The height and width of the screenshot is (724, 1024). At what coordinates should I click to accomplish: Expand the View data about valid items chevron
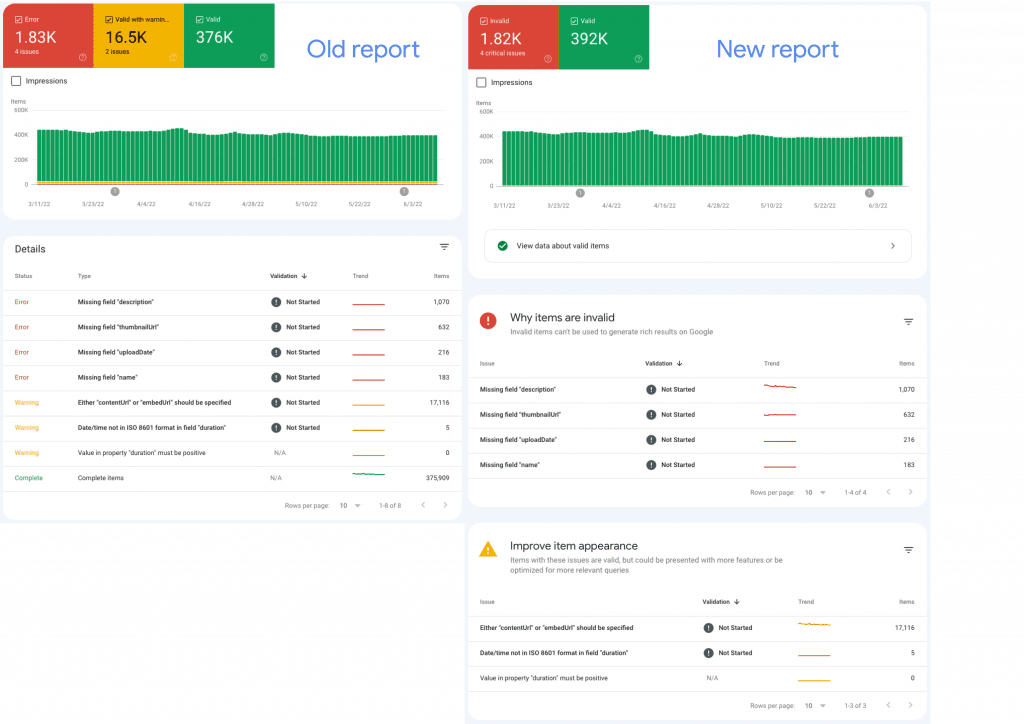[892, 246]
